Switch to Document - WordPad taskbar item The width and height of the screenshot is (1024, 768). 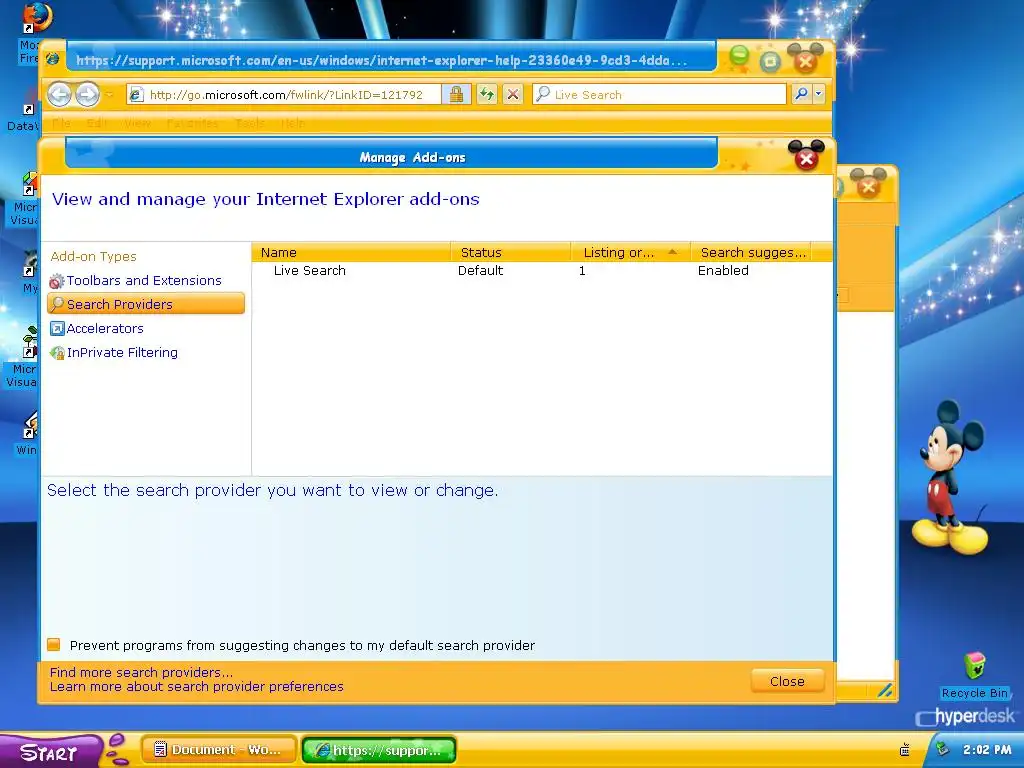(x=219, y=750)
